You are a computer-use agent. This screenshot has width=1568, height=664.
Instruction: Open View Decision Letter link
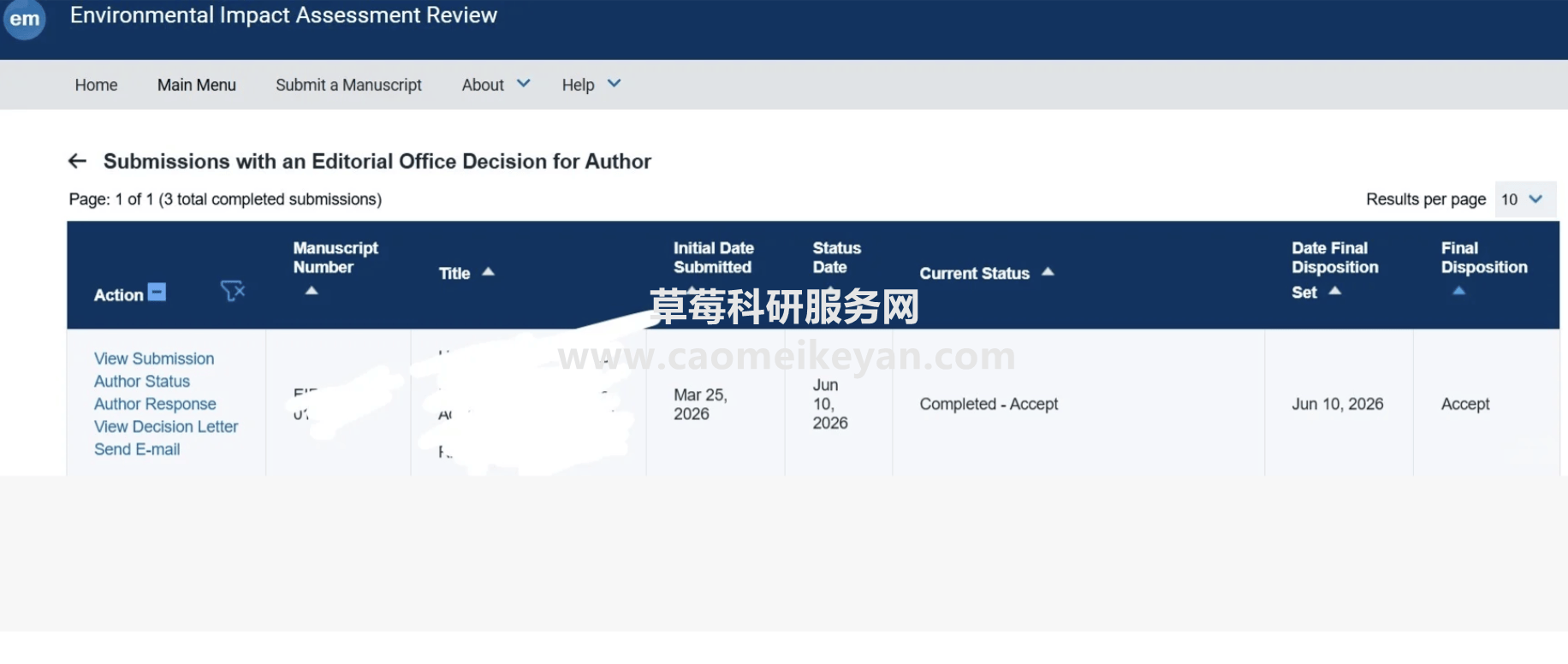tap(166, 427)
